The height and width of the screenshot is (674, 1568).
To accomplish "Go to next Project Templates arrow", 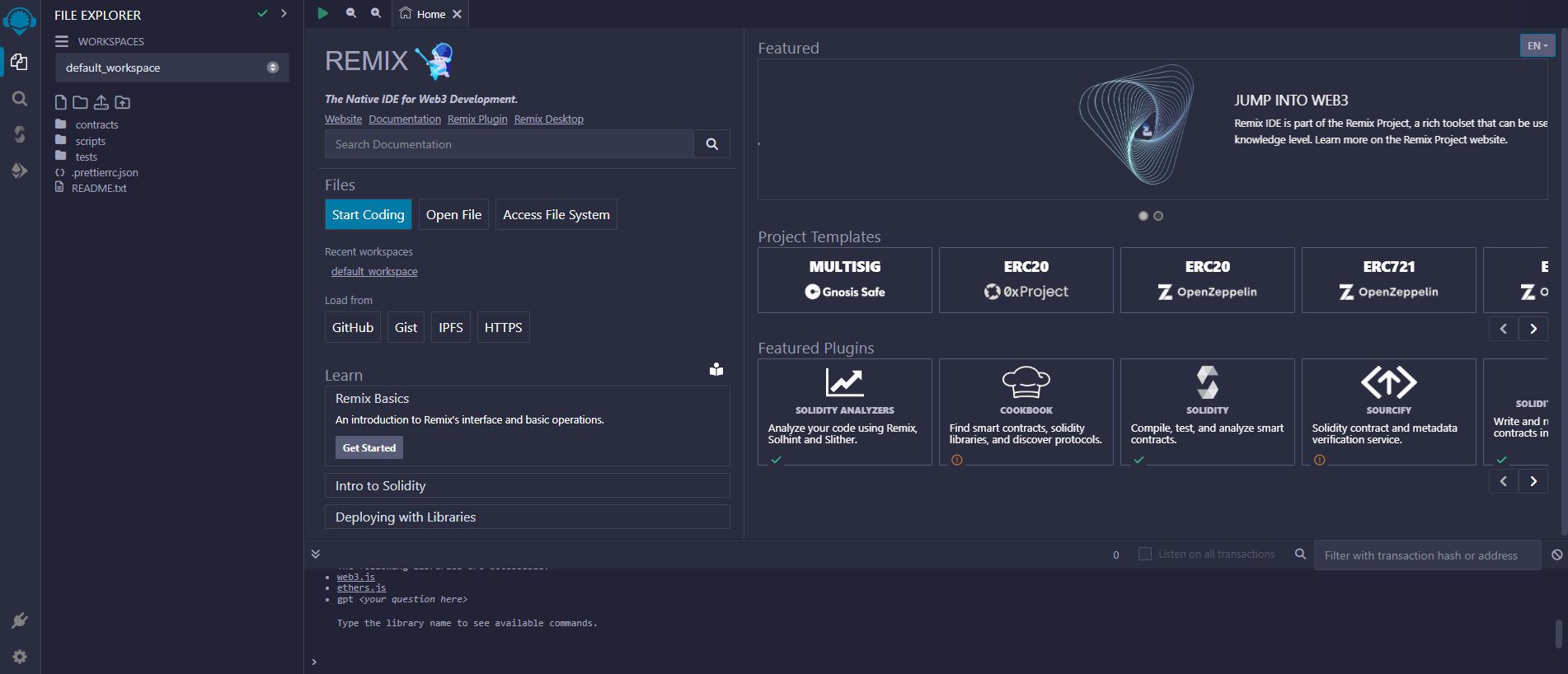I will [x=1533, y=329].
